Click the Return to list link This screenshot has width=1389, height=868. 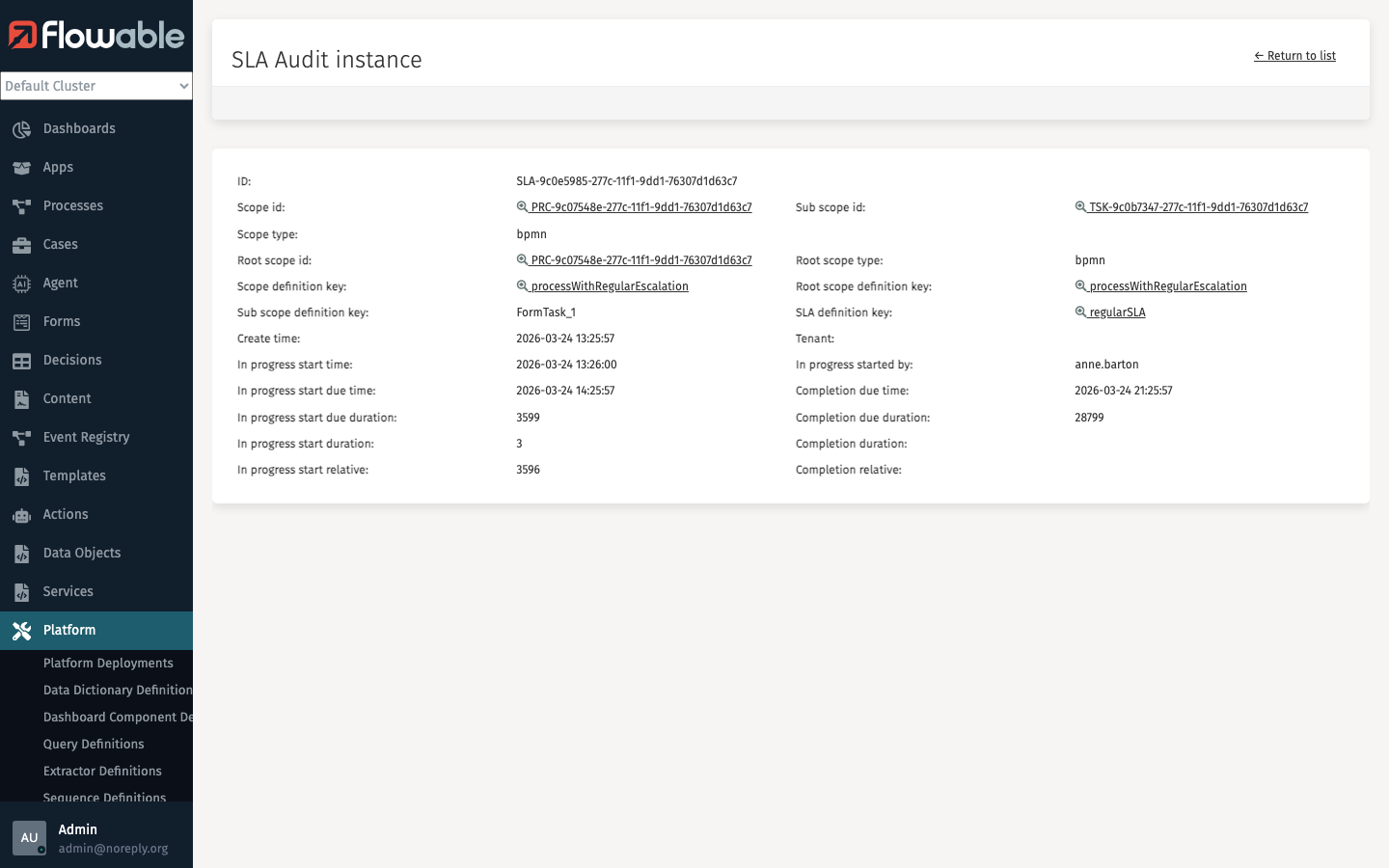point(1294,55)
